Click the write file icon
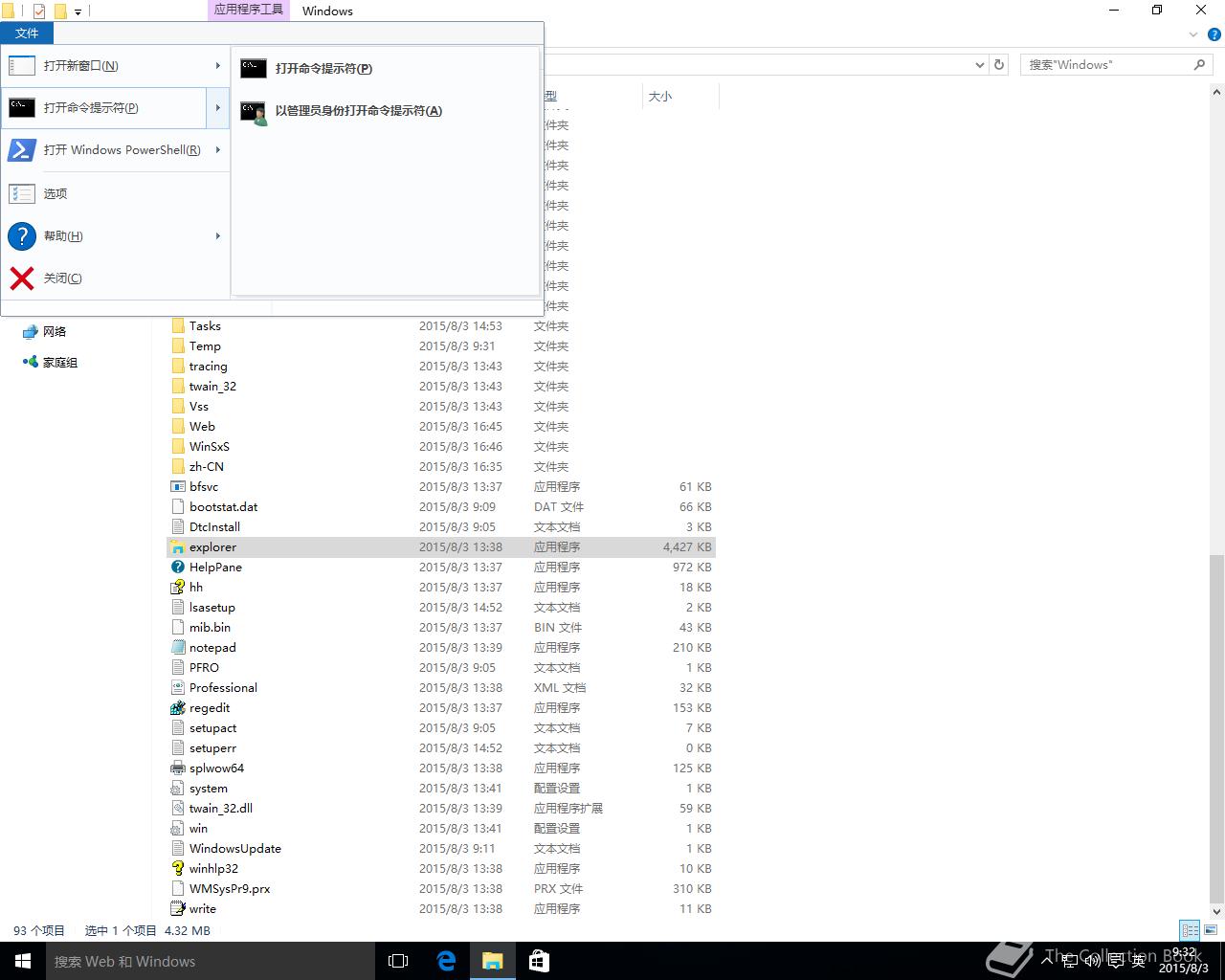The height and width of the screenshot is (980, 1225). point(177,909)
